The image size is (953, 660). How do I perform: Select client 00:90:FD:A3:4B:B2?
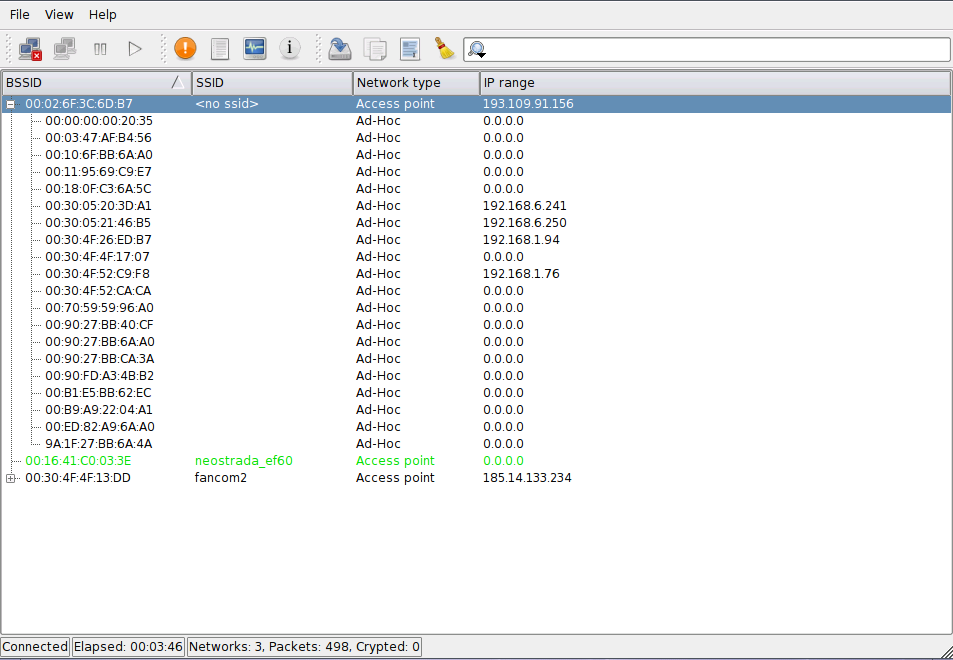click(x=100, y=376)
